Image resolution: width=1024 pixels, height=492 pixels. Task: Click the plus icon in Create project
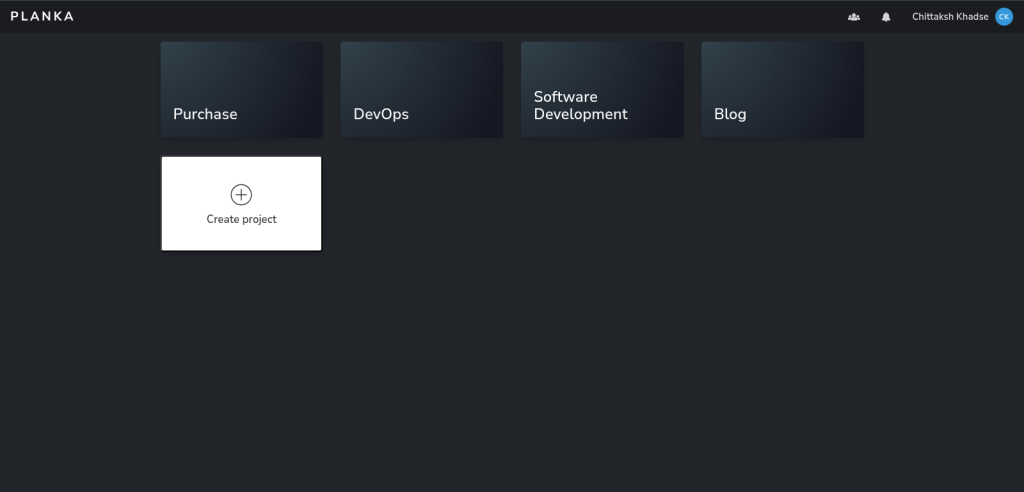241,195
